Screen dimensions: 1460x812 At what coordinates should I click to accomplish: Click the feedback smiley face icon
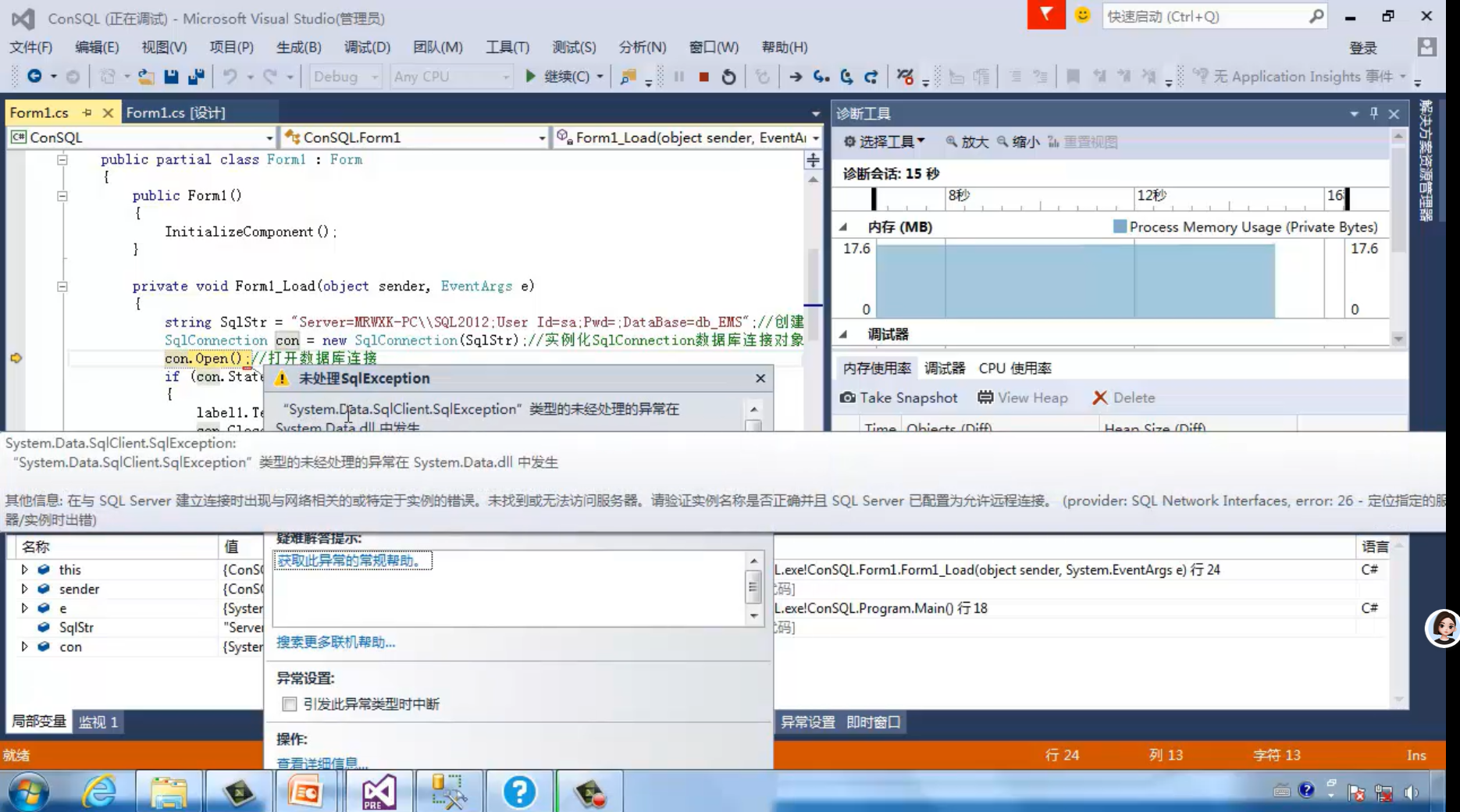click(x=1082, y=16)
